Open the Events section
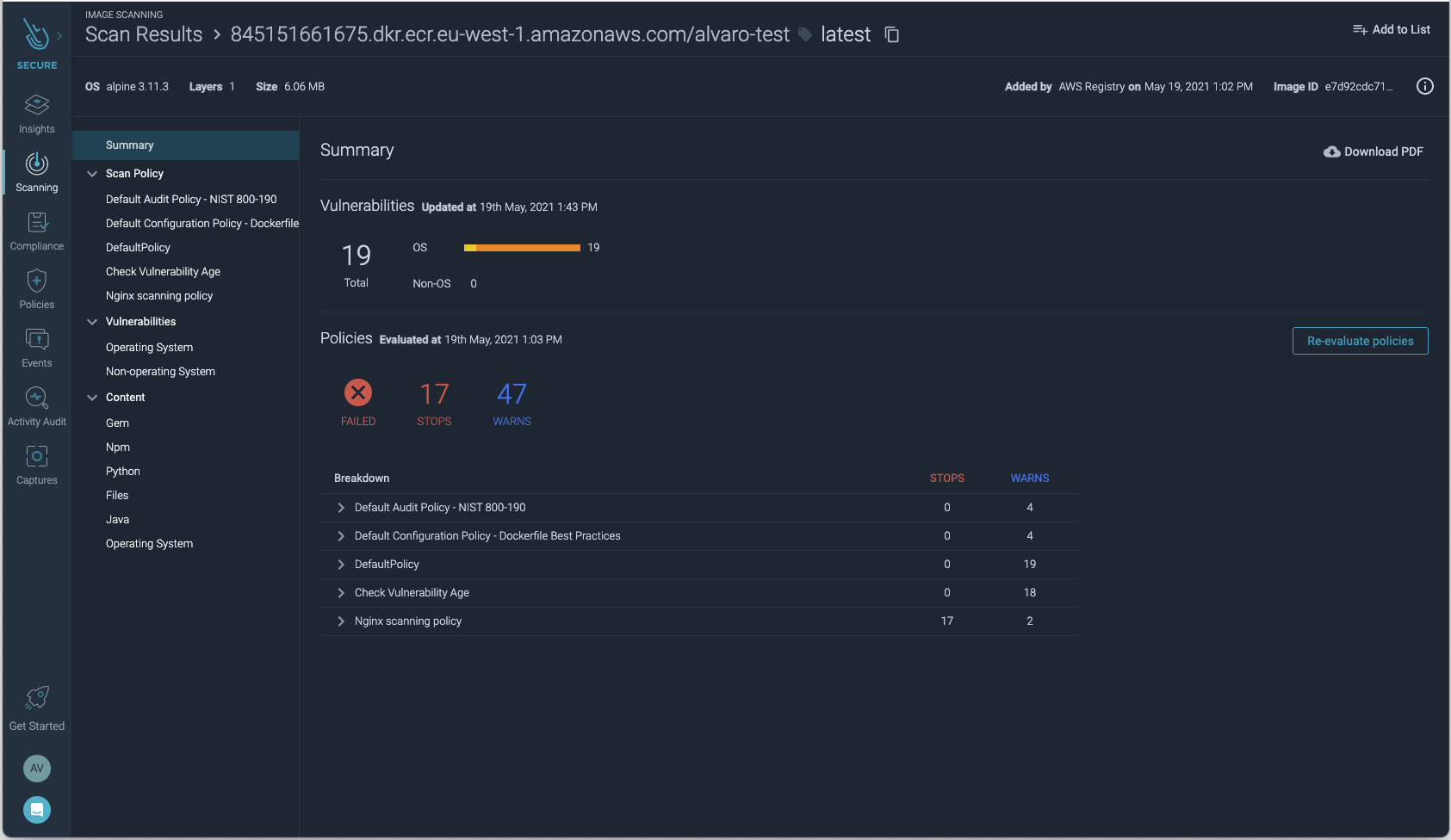 [36, 346]
